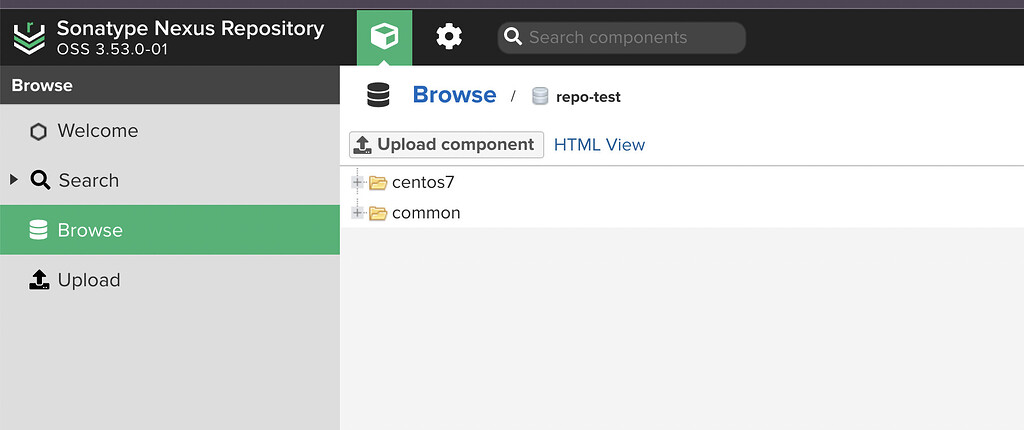
Task: Open the administration gear icon
Action: (449, 37)
